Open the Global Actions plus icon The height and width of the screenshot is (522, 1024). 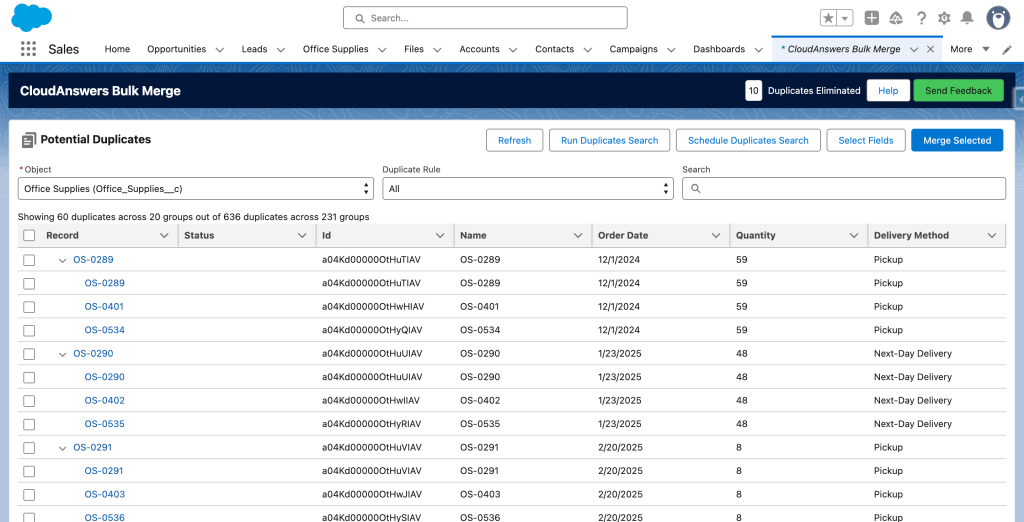point(872,18)
